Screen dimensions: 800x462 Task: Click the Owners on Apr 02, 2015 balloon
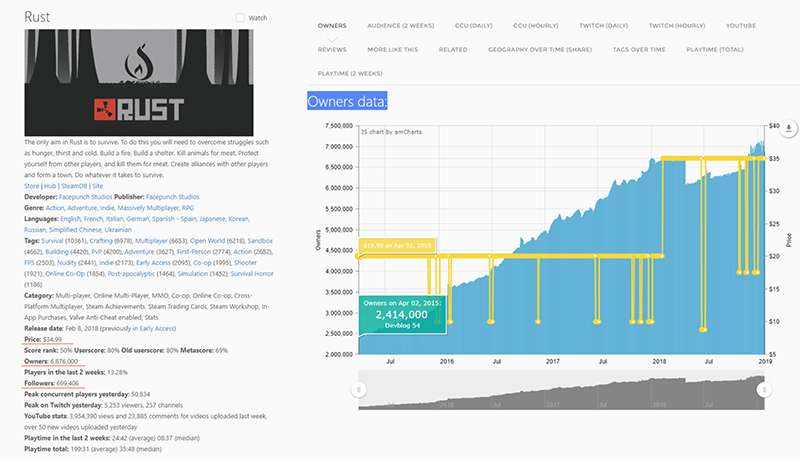pos(403,315)
